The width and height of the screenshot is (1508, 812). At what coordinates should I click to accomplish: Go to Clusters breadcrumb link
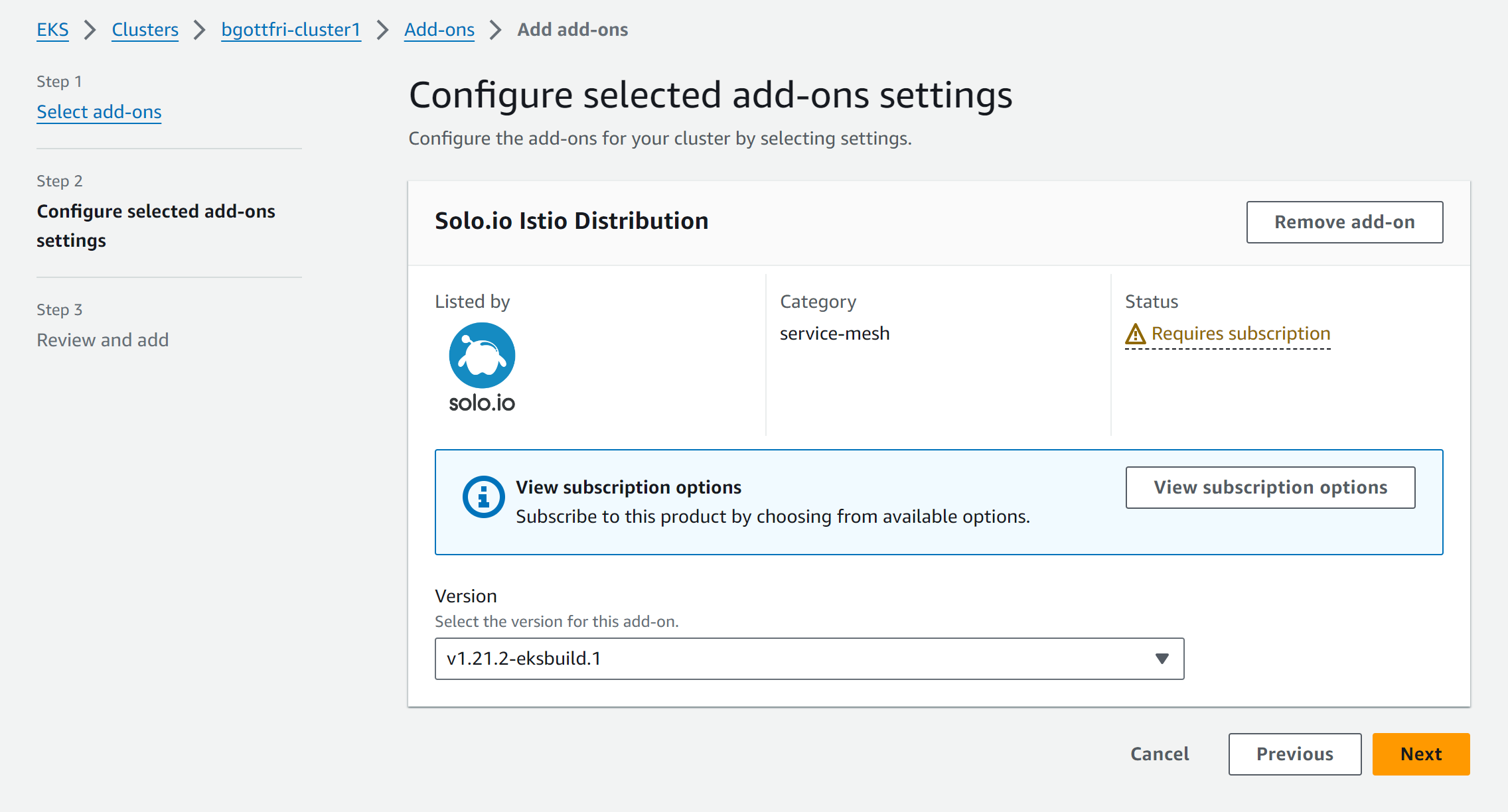click(x=145, y=30)
